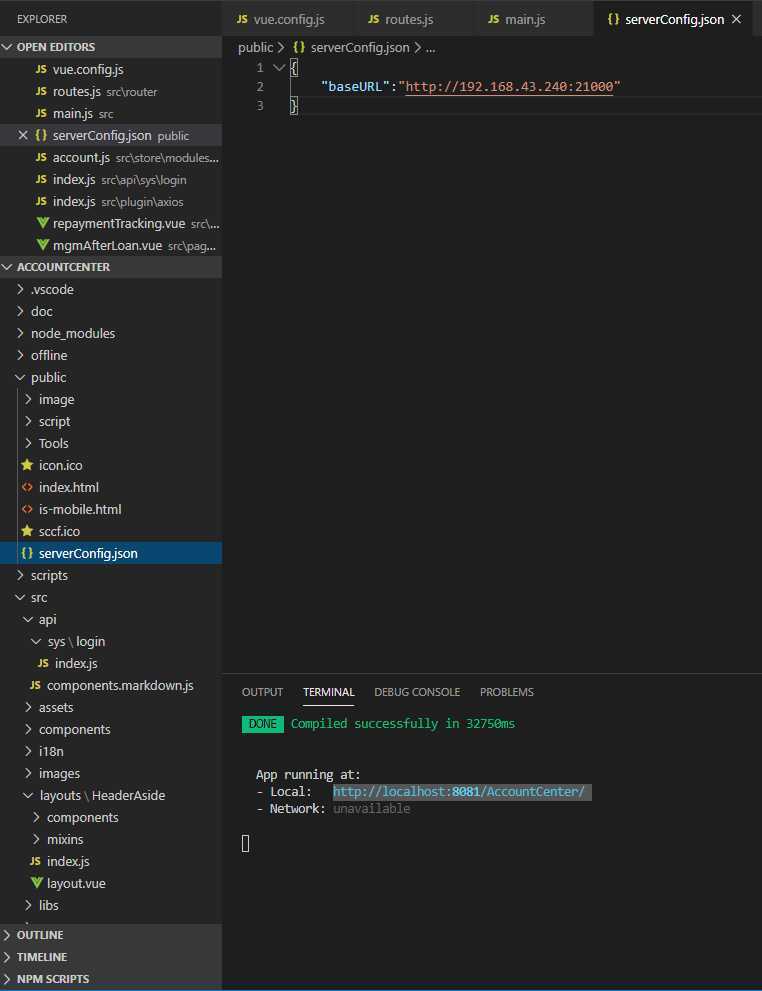Switch to the TERMINAL panel tab
762x991 pixels.
click(x=329, y=692)
